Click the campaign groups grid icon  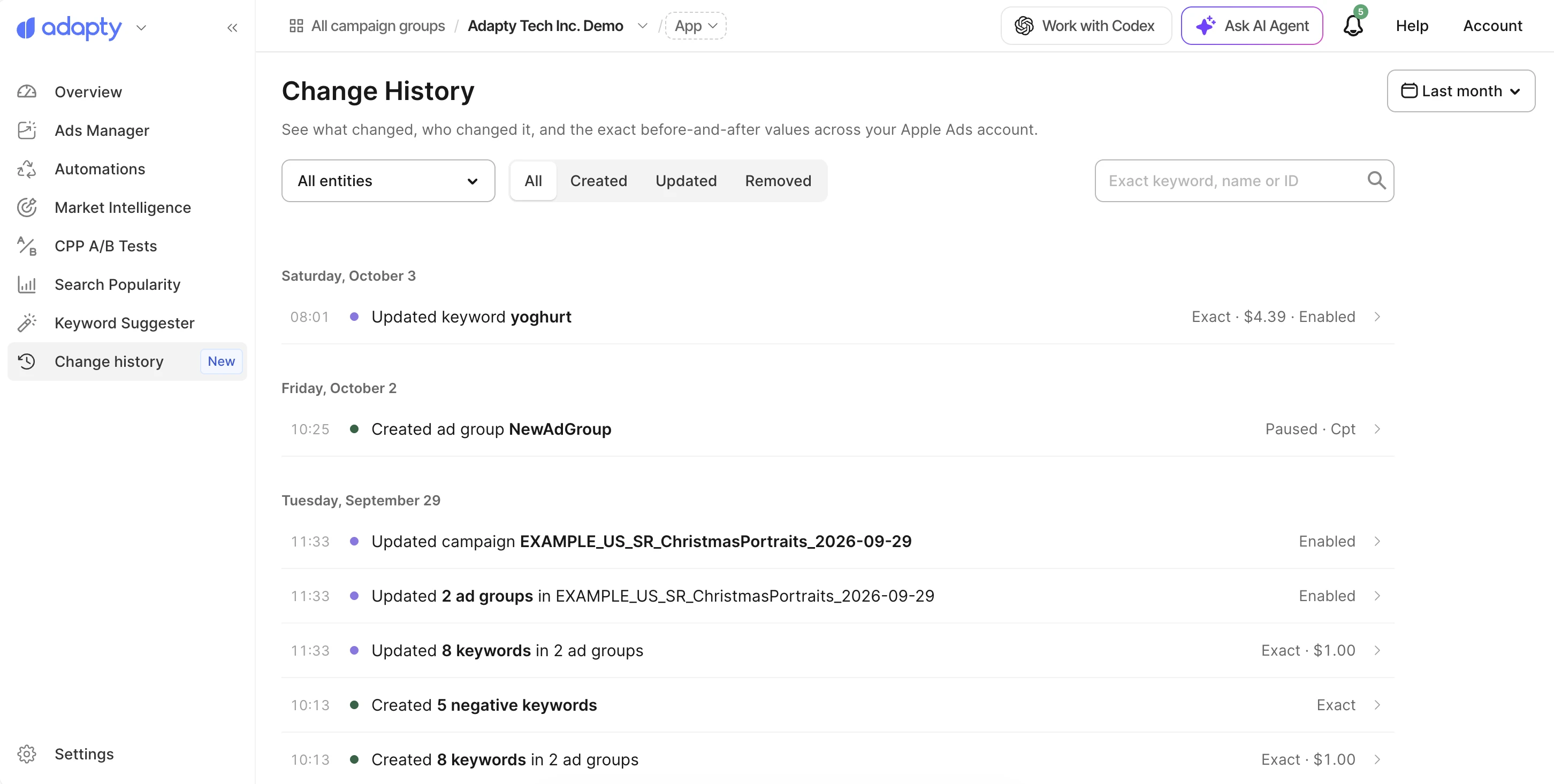pos(296,26)
